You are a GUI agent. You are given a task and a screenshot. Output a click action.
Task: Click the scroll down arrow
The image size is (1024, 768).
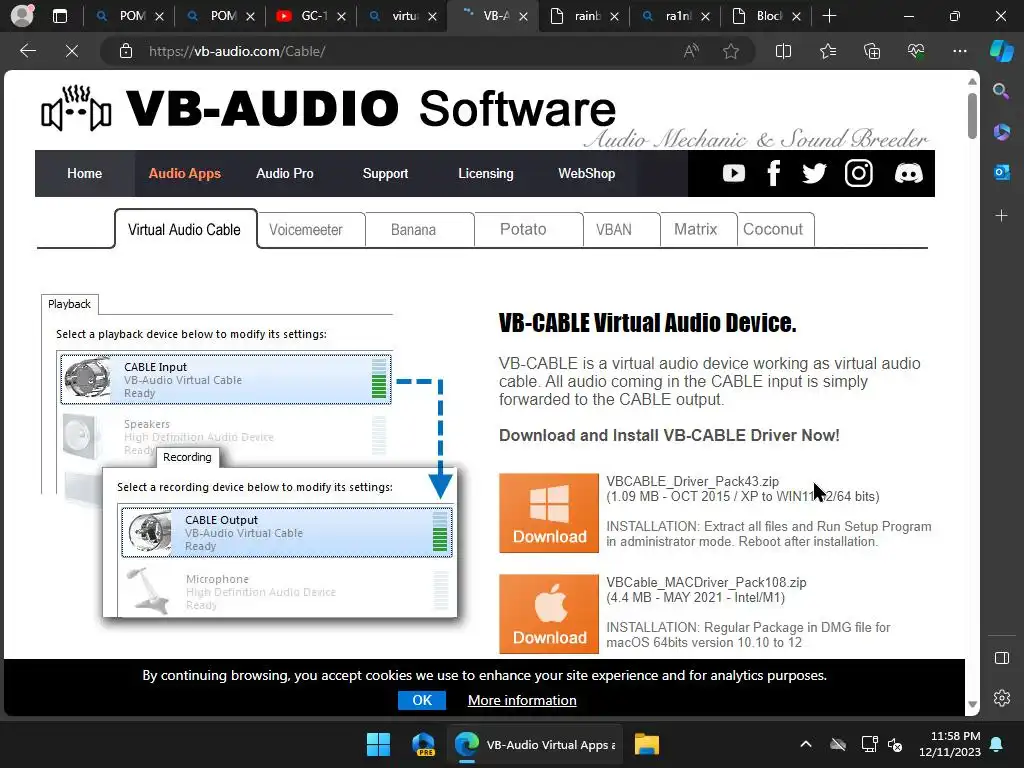click(972, 705)
